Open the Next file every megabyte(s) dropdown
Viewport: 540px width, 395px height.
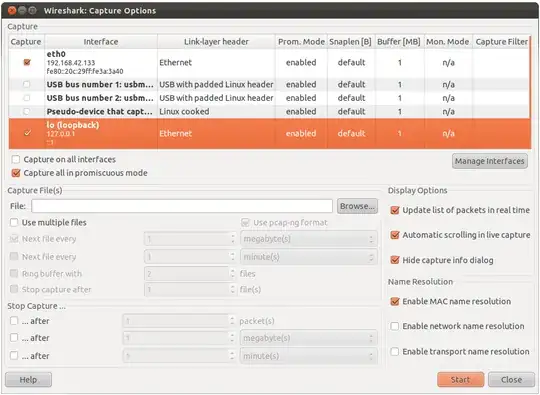[x=309, y=239]
